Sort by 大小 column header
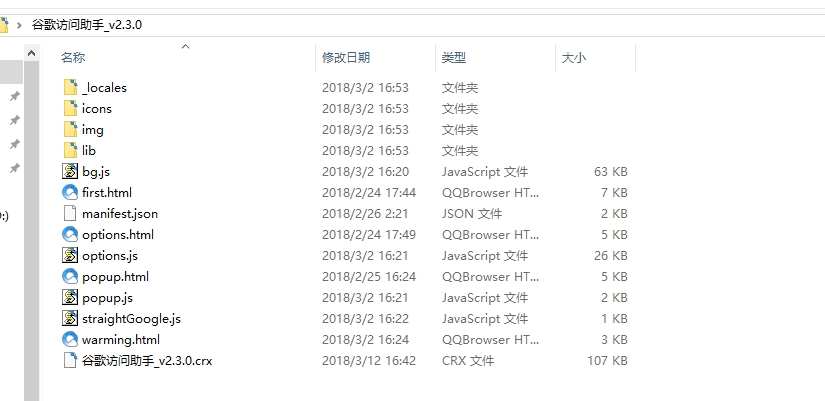This screenshot has width=825, height=401. (x=573, y=59)
